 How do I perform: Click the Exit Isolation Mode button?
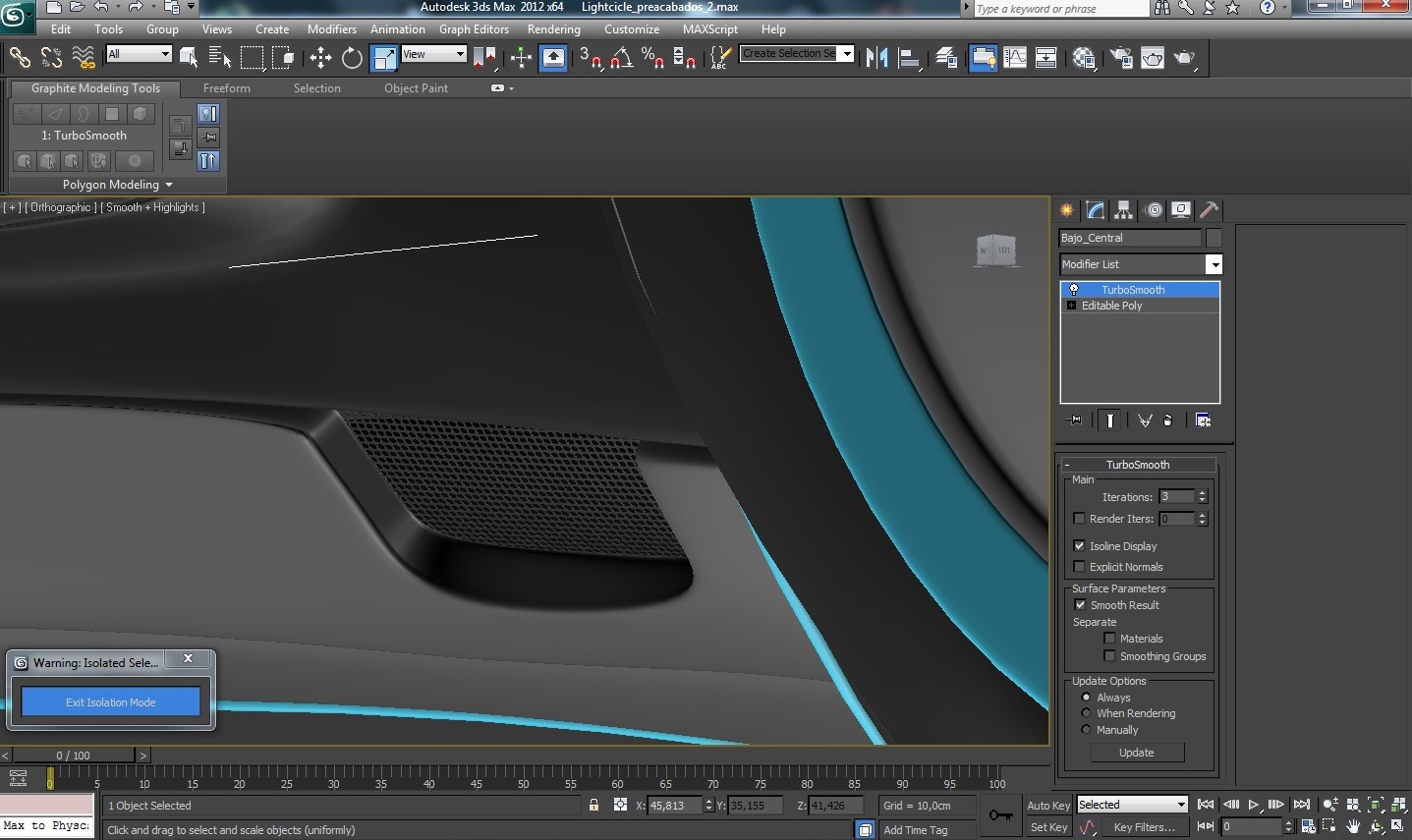point(111,702)
